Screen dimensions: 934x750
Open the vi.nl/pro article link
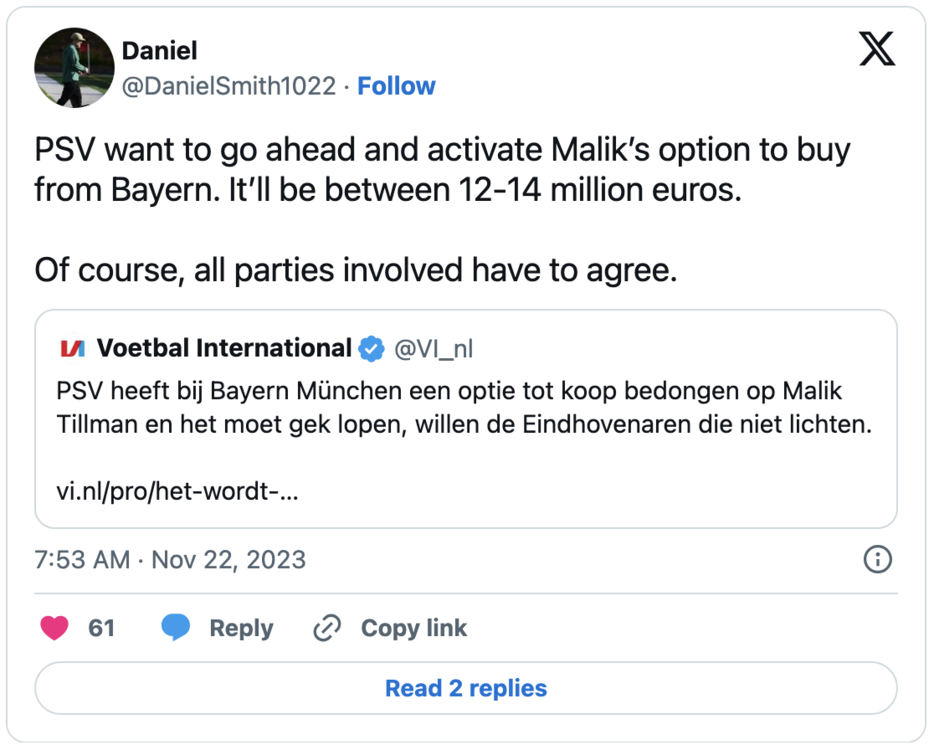[x=180, y=493]
